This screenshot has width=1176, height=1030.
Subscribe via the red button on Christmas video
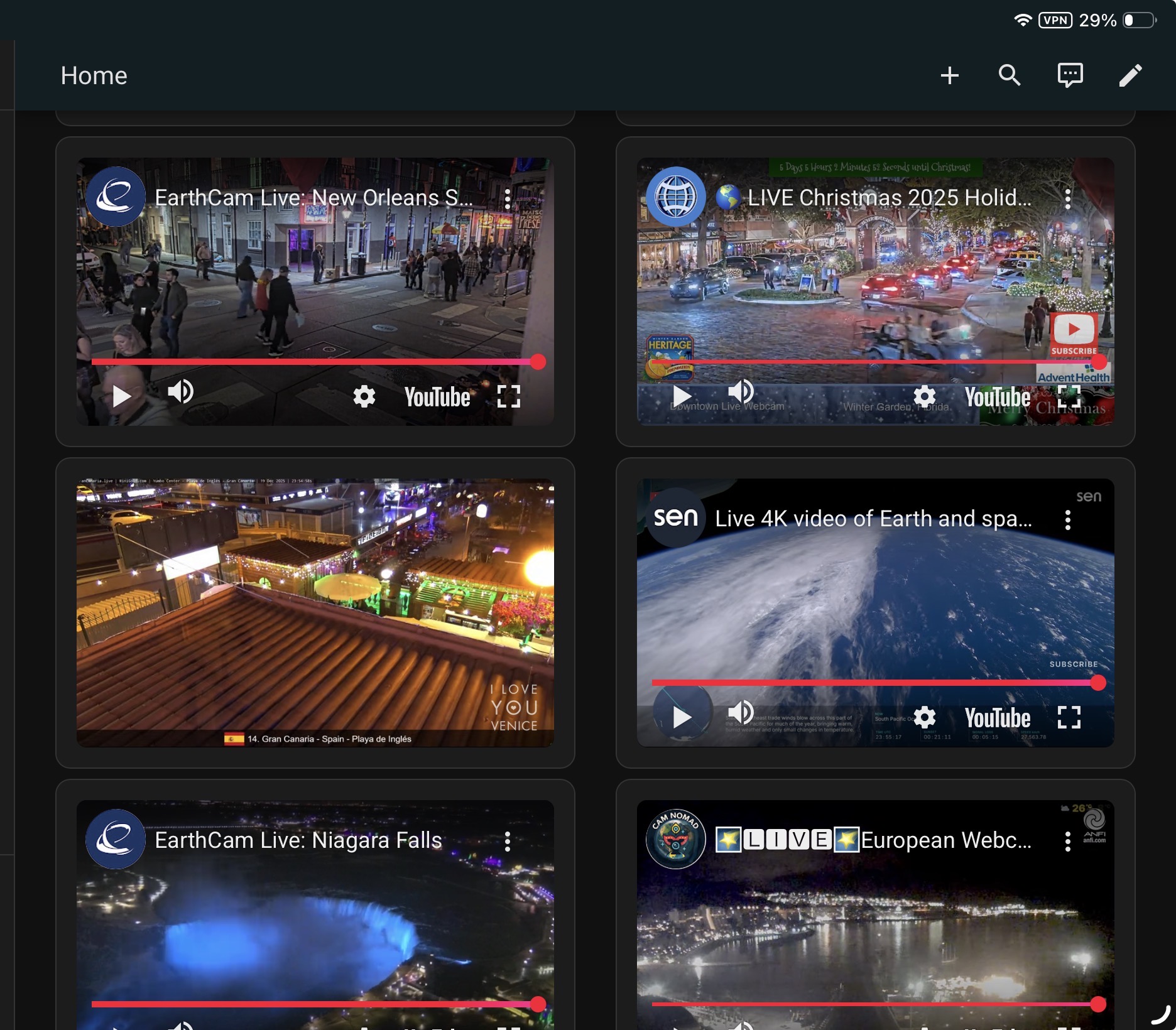tap(1074, 335)
